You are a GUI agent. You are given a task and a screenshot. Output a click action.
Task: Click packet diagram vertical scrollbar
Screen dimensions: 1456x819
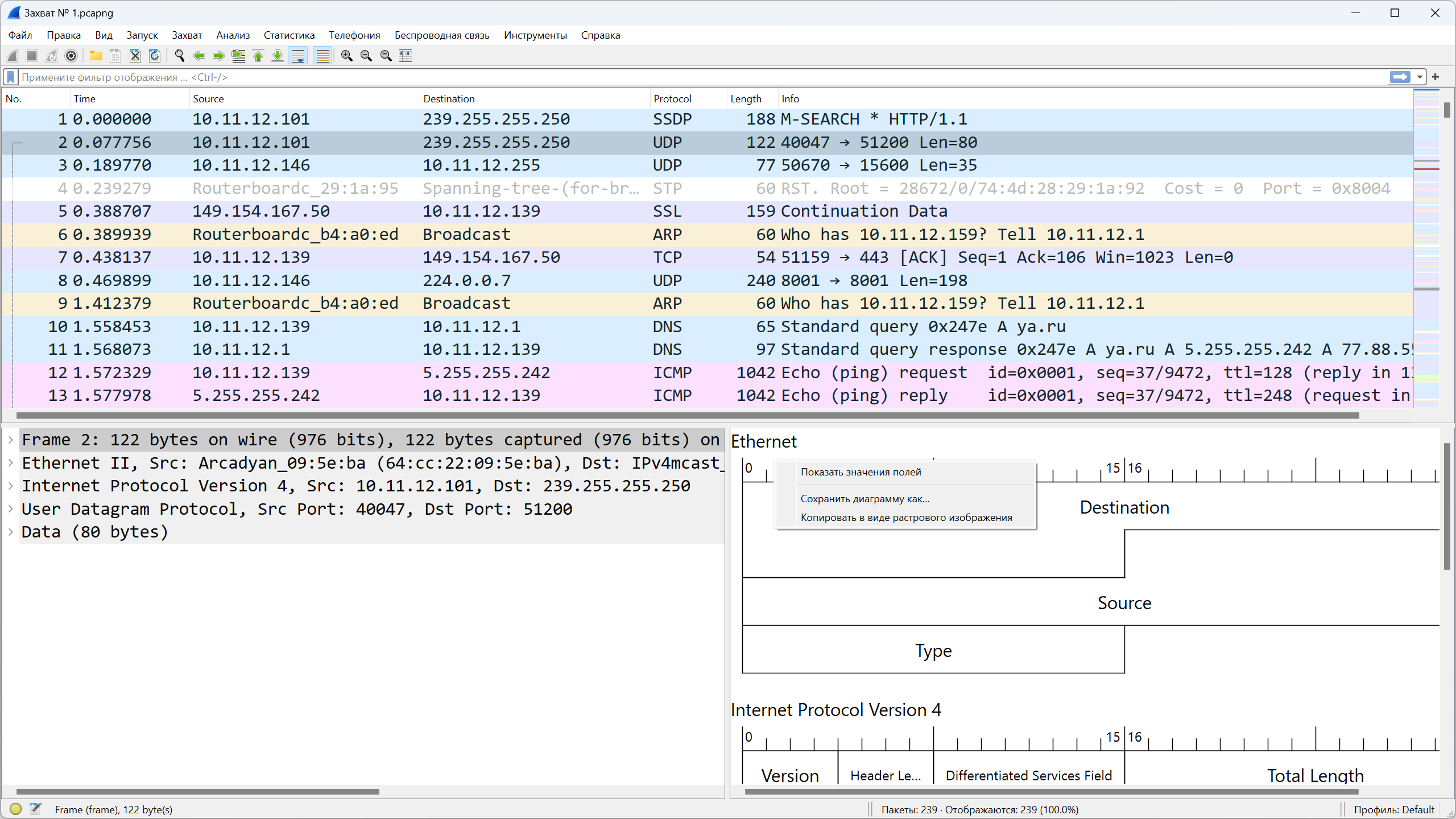(x=1447, y=506)
